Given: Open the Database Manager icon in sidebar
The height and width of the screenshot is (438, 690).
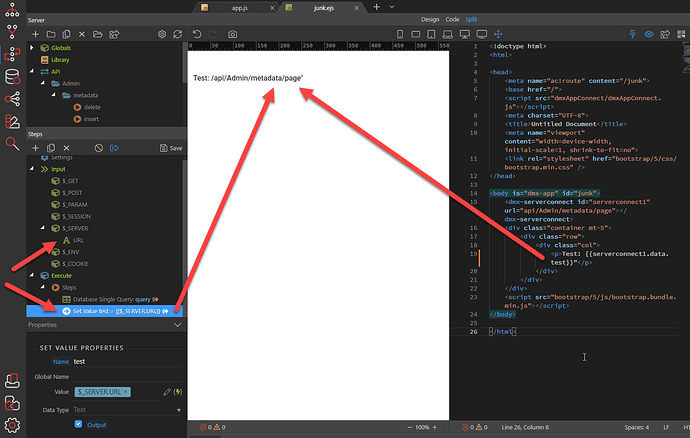Looking at the screenshot, I should pyautogui.click(x=12, y=77).
